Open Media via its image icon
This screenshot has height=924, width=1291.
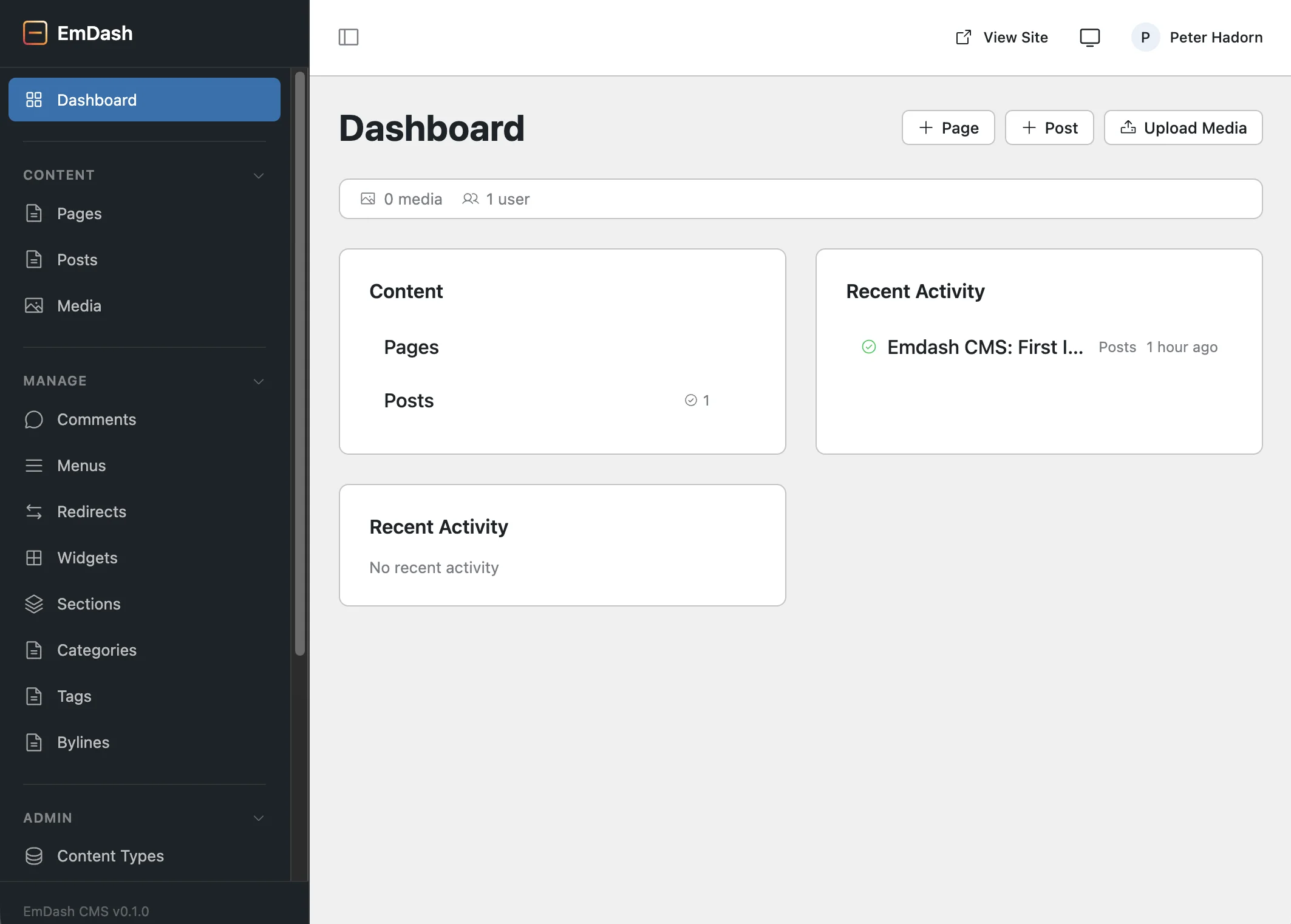[x=34, y=305]
